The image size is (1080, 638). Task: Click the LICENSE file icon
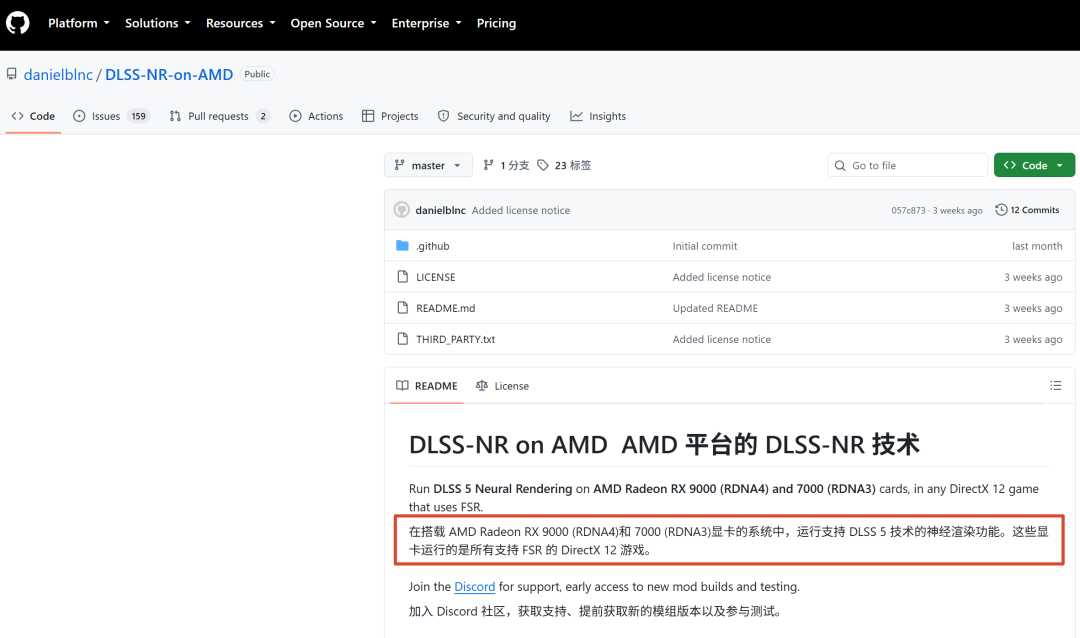(x=402, y=276)
